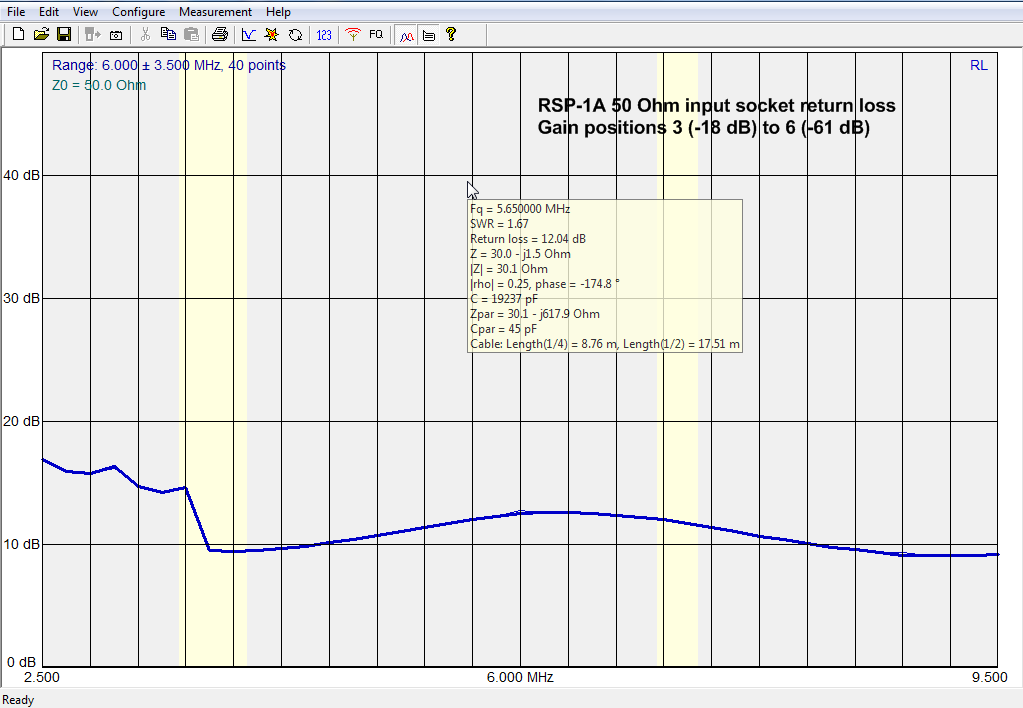The height and width of the screenshot is (708, 1023).
Task: Click the 6.000 MHz center frequency label
Action: 520,677
